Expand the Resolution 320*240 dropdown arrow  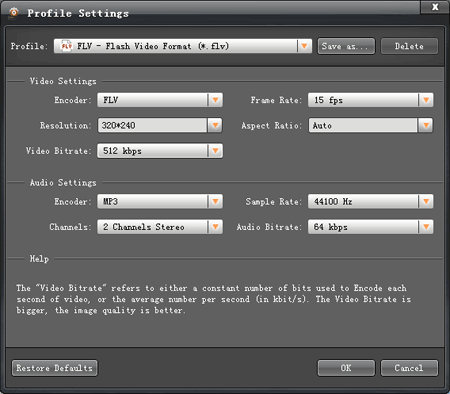[x=215, y=125]
